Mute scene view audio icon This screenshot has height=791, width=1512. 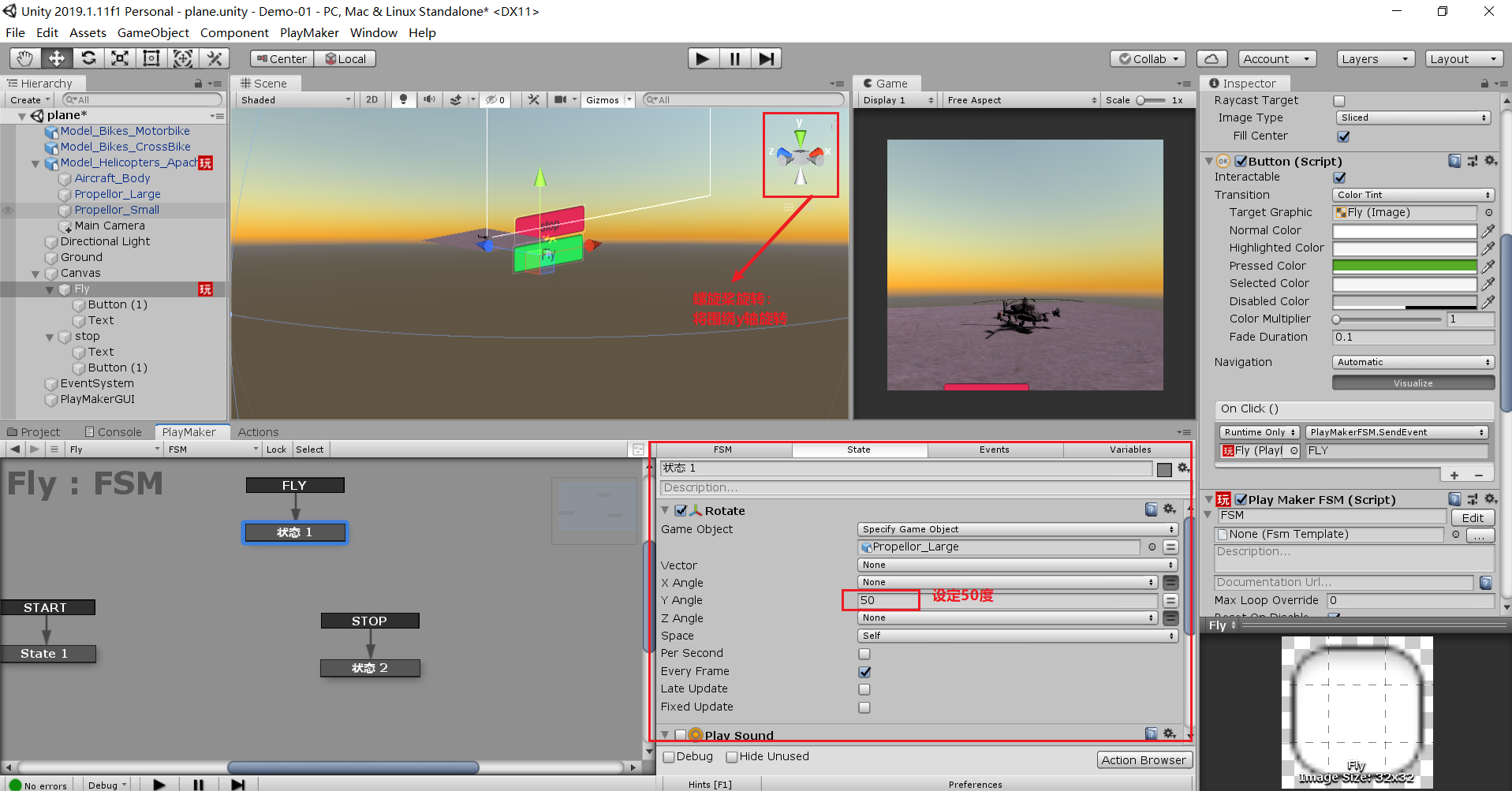coord(428,99)
